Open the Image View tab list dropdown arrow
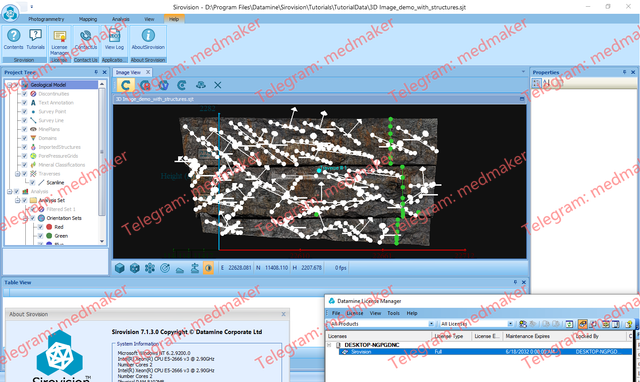The height and width of the screenshot is (382, 640). tap(523, 72)
